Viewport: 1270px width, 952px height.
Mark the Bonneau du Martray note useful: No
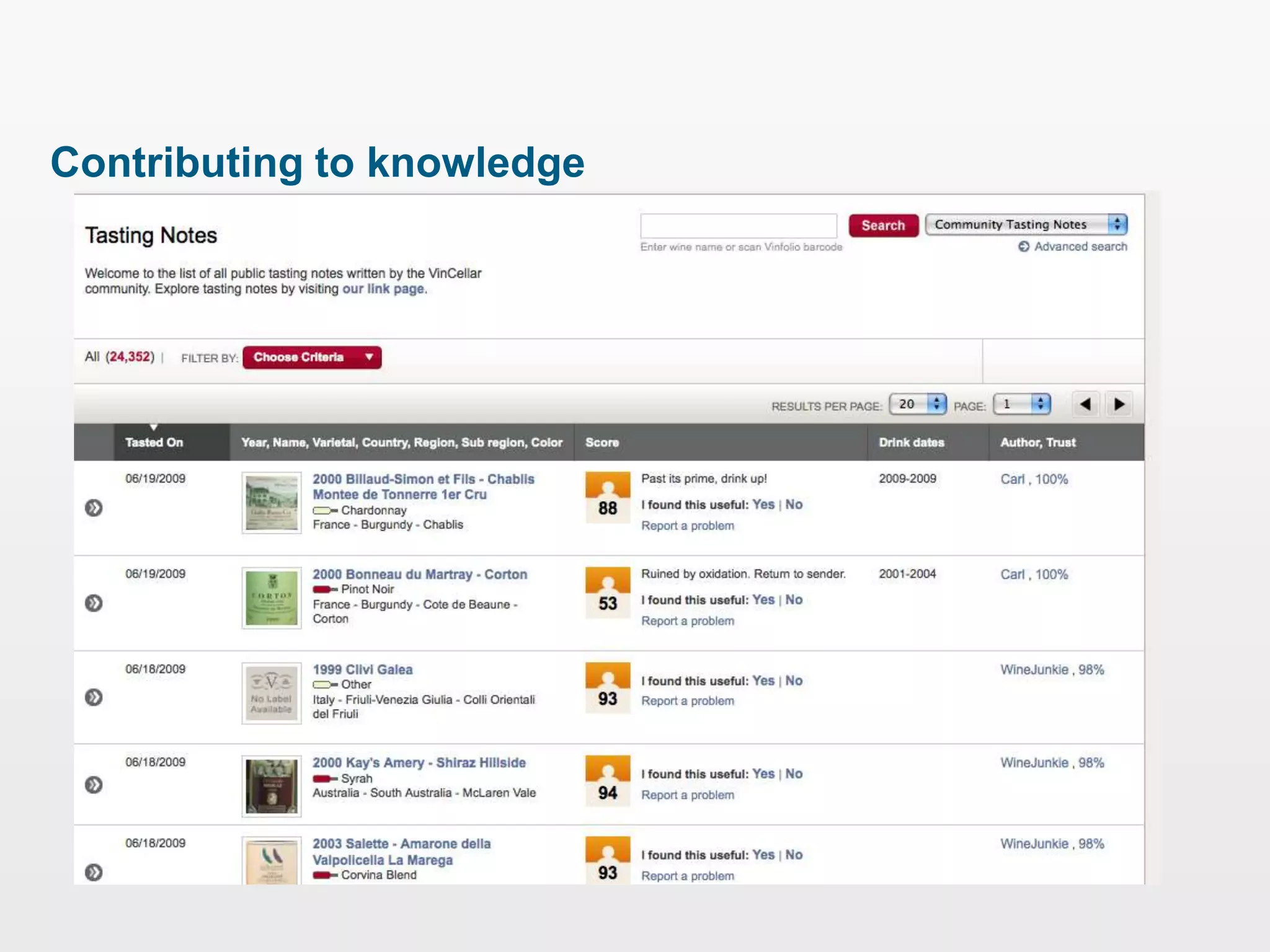click(x=794, y=600)
